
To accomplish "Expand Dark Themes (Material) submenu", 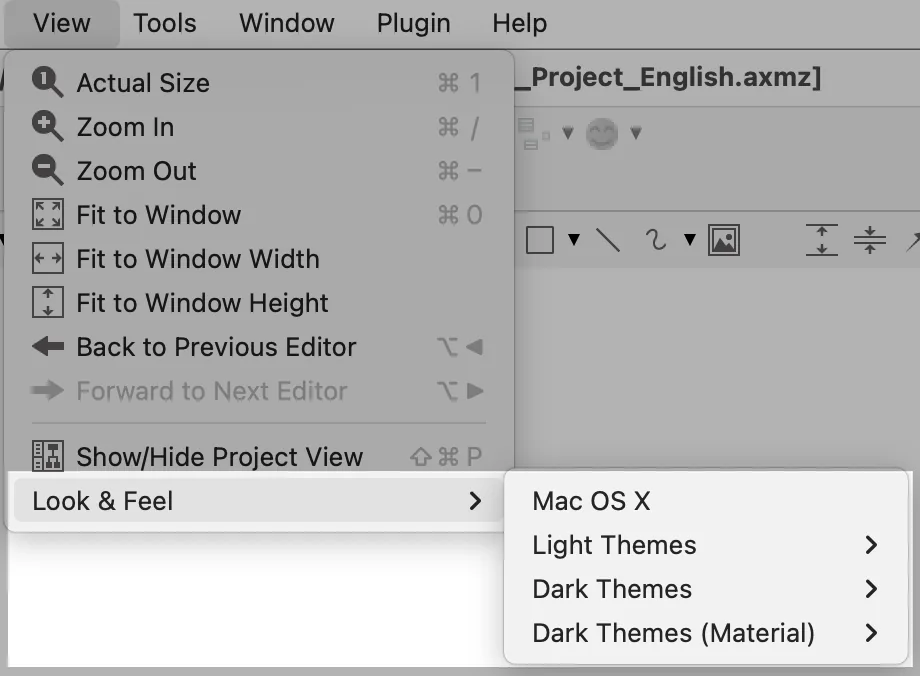I will click(x=706, y=633).
